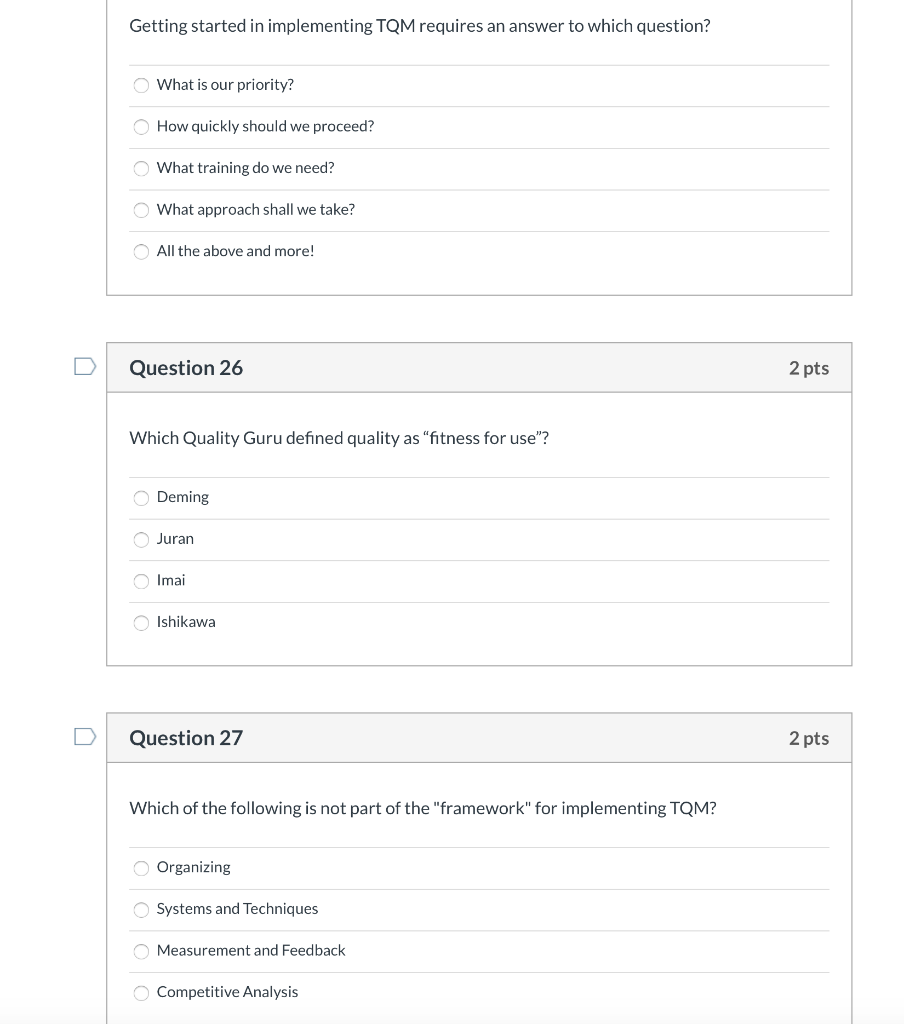Click the Question 26 header

tap(186, 367)
